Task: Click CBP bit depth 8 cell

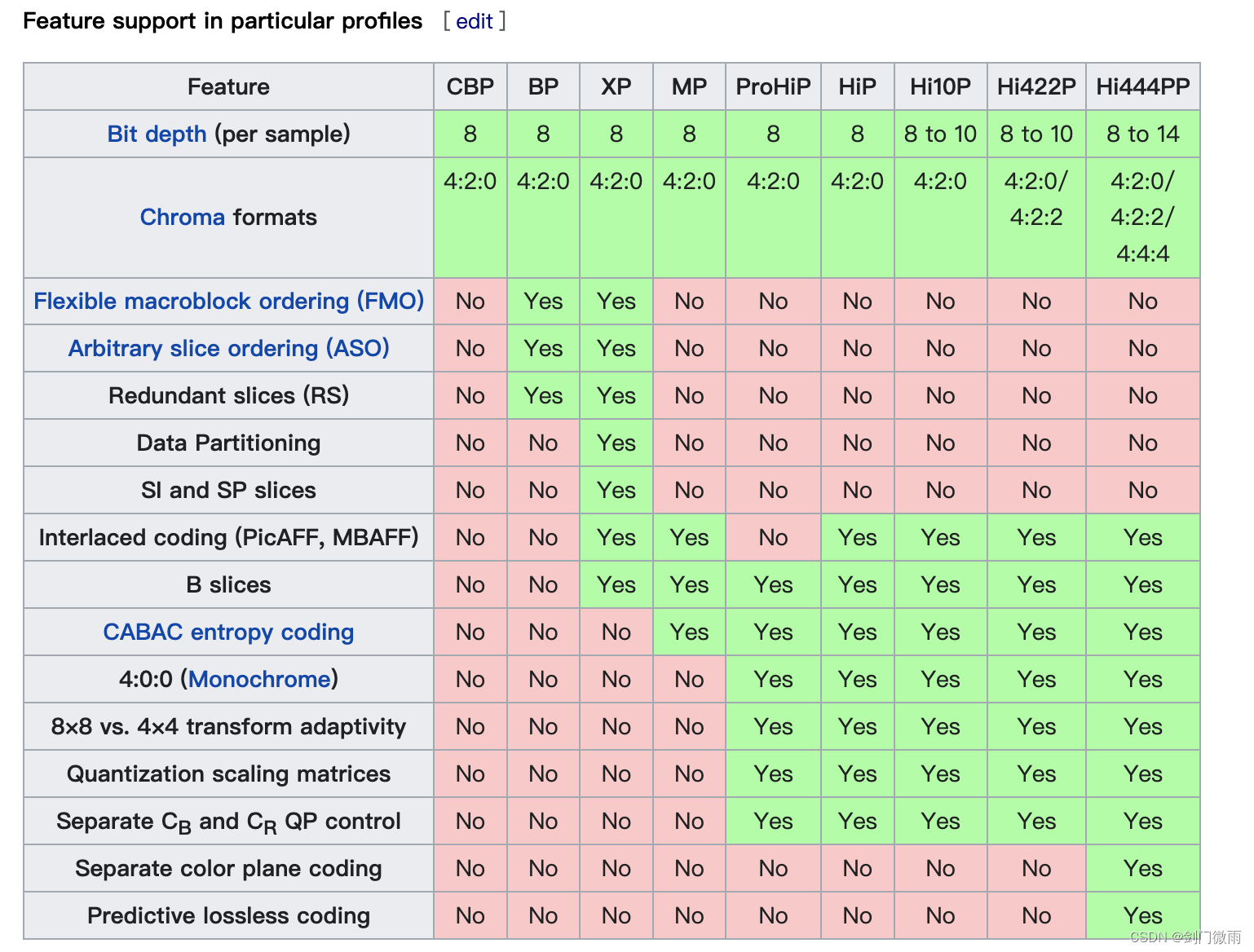Action: click(470, 134)
